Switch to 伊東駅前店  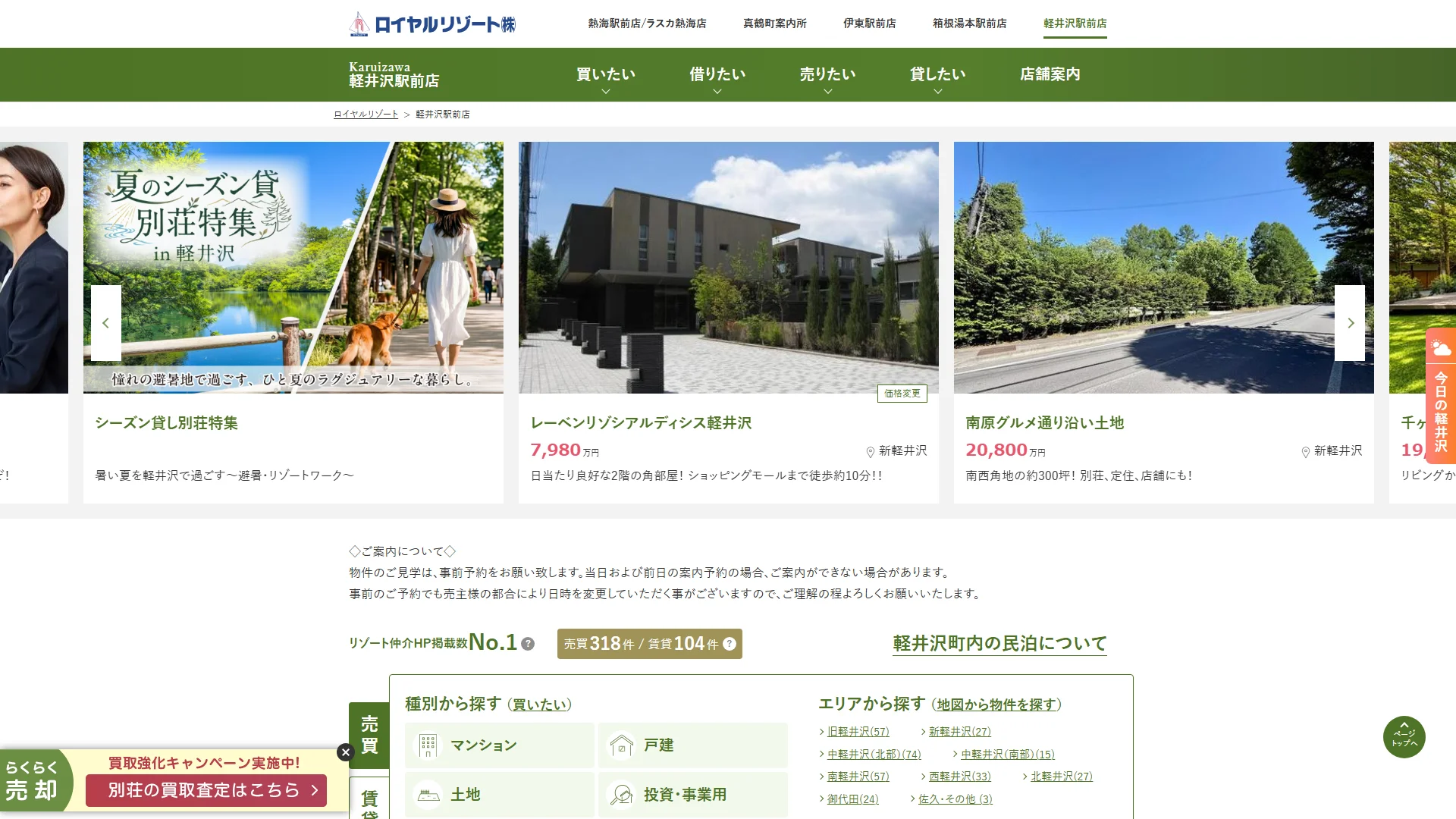pos(870,24)
